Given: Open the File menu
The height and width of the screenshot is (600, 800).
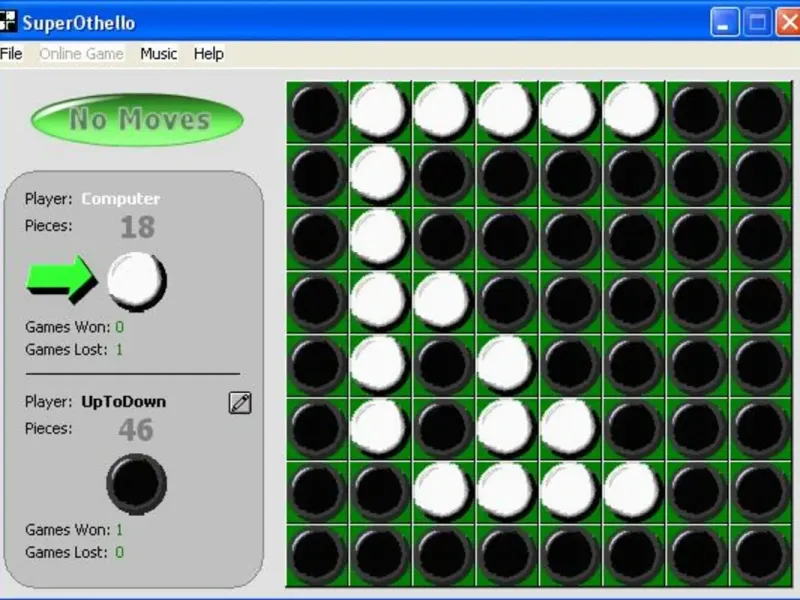Looking at the screenshot, I should (x=11, y=54).
